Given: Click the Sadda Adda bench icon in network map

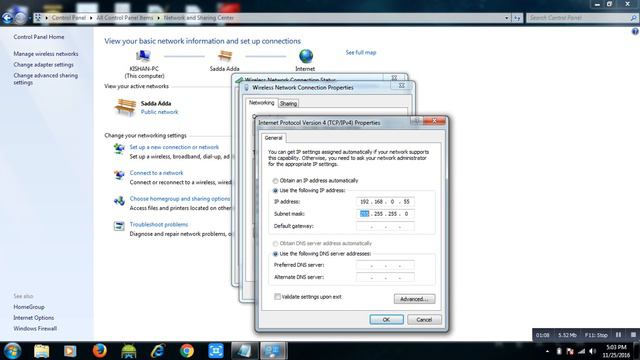Looking at the screenshot, I should pyautogui.click(x=225, y=56).
